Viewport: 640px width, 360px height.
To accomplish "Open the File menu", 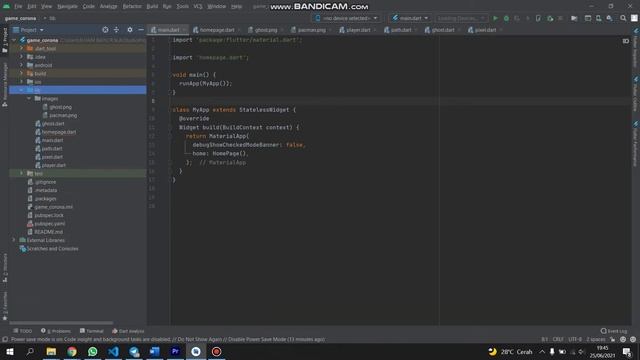I will pos(18,6).
